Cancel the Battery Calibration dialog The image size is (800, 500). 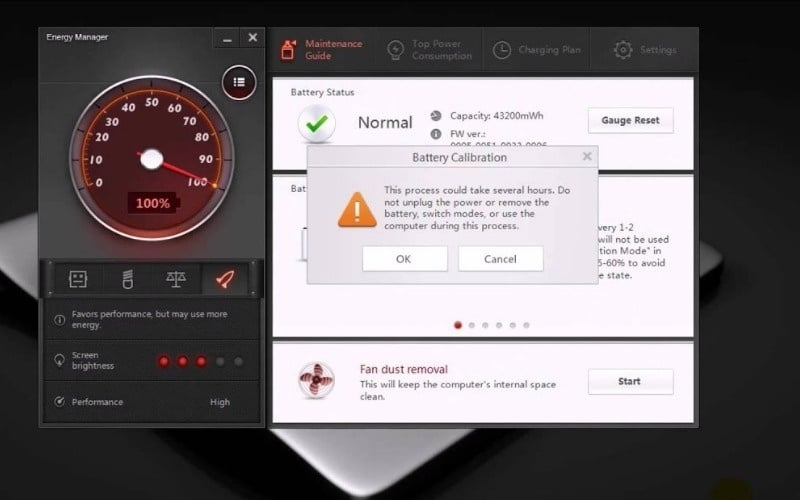click(x=500, y=258)
